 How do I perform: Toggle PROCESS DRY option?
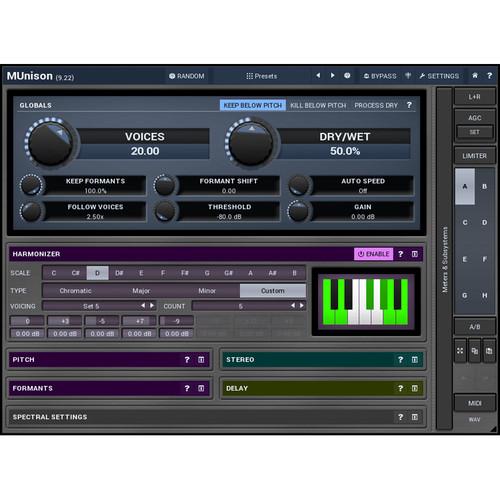[376, 105]
